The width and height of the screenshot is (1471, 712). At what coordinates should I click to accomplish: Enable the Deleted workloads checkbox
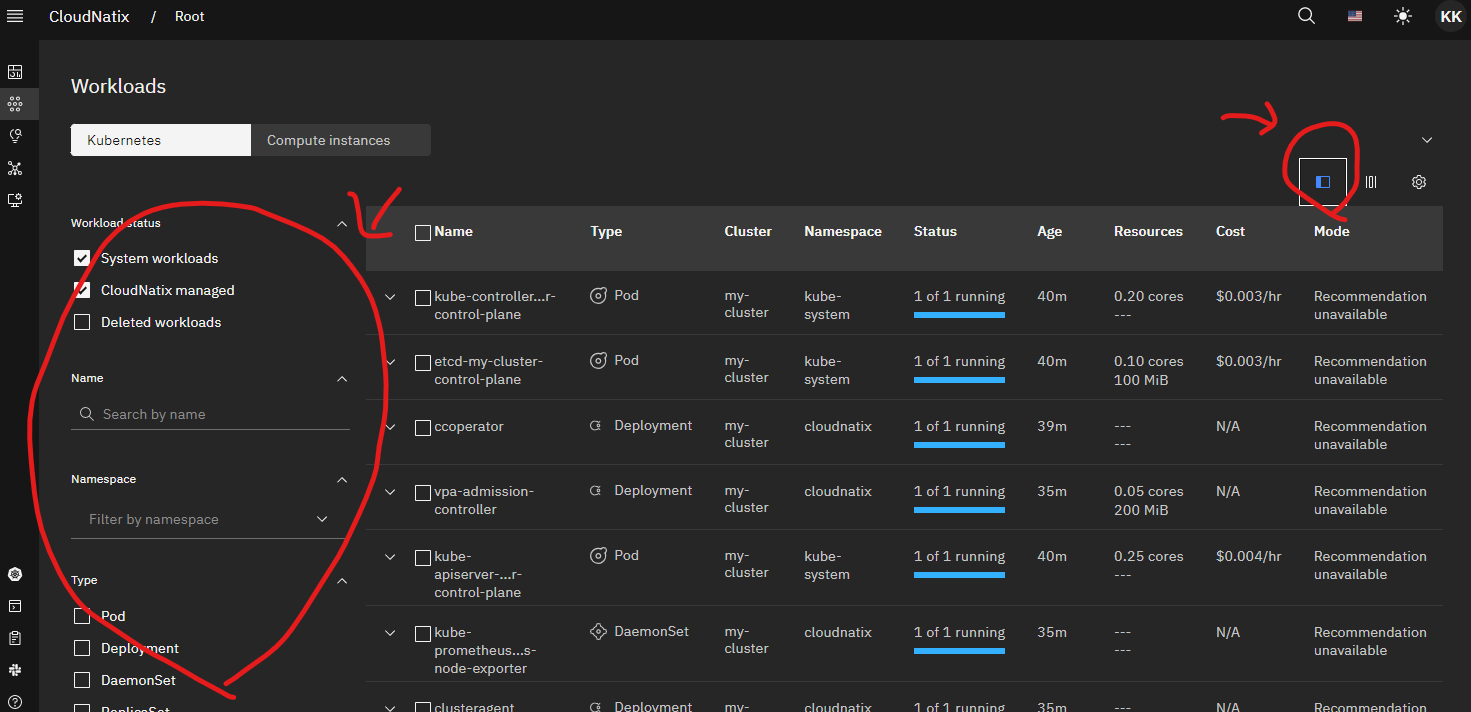click(82, 322)
